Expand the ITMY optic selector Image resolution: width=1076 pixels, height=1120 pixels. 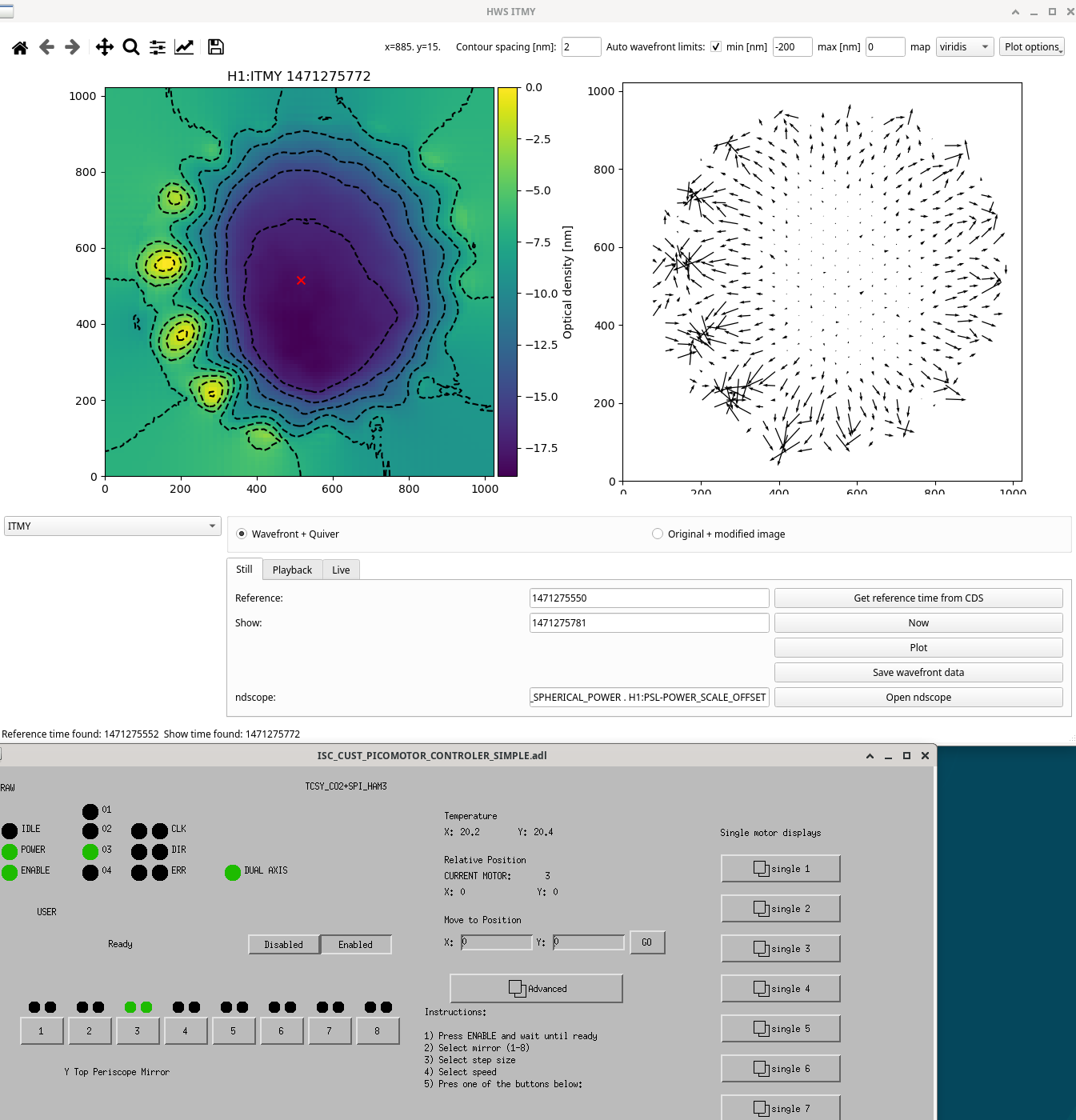(113, 526)
